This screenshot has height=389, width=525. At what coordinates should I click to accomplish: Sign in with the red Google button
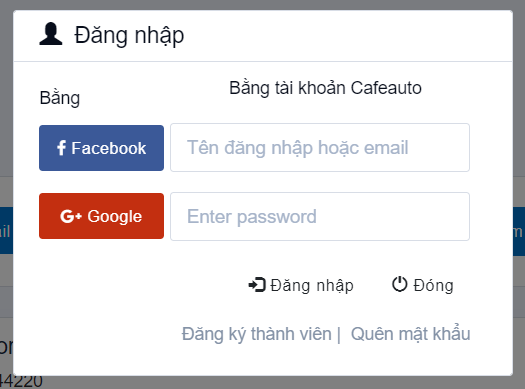pyautogui.click(x=101, y=216)
